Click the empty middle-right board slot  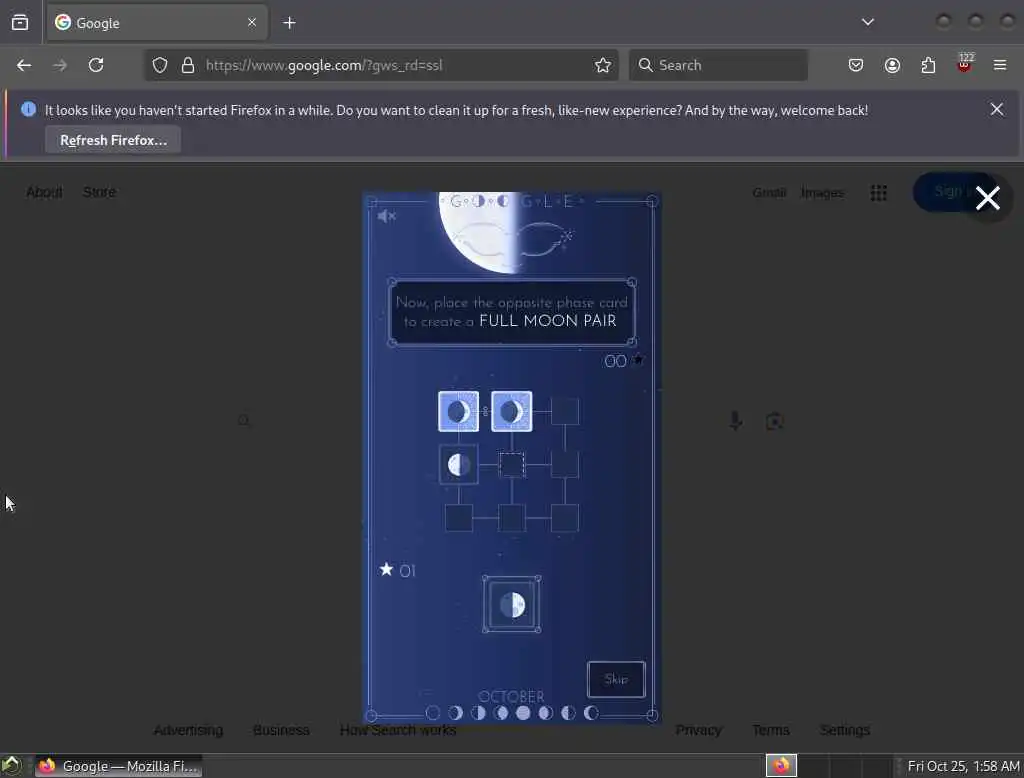tap(565, 464)
